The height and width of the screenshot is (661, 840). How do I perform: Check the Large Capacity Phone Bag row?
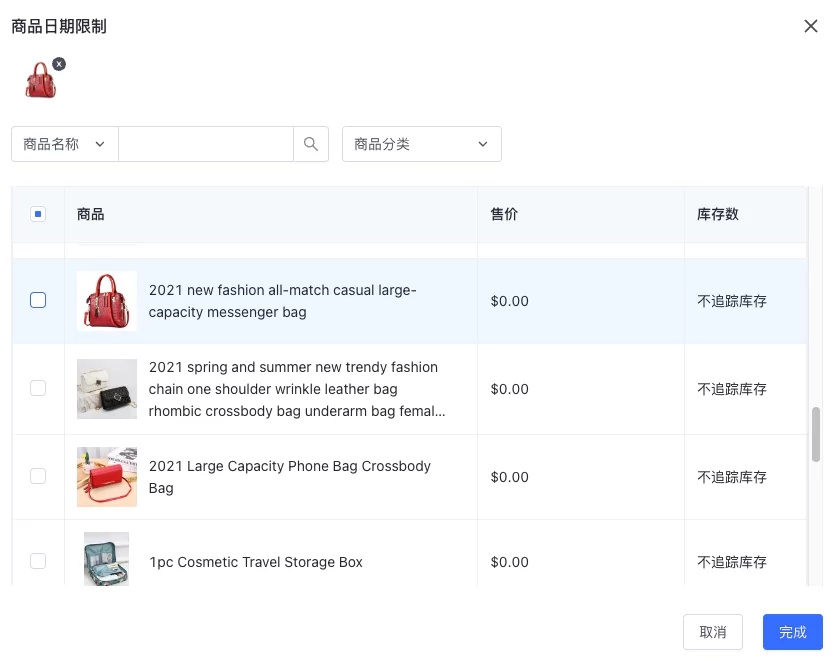(x=38, y=476)
